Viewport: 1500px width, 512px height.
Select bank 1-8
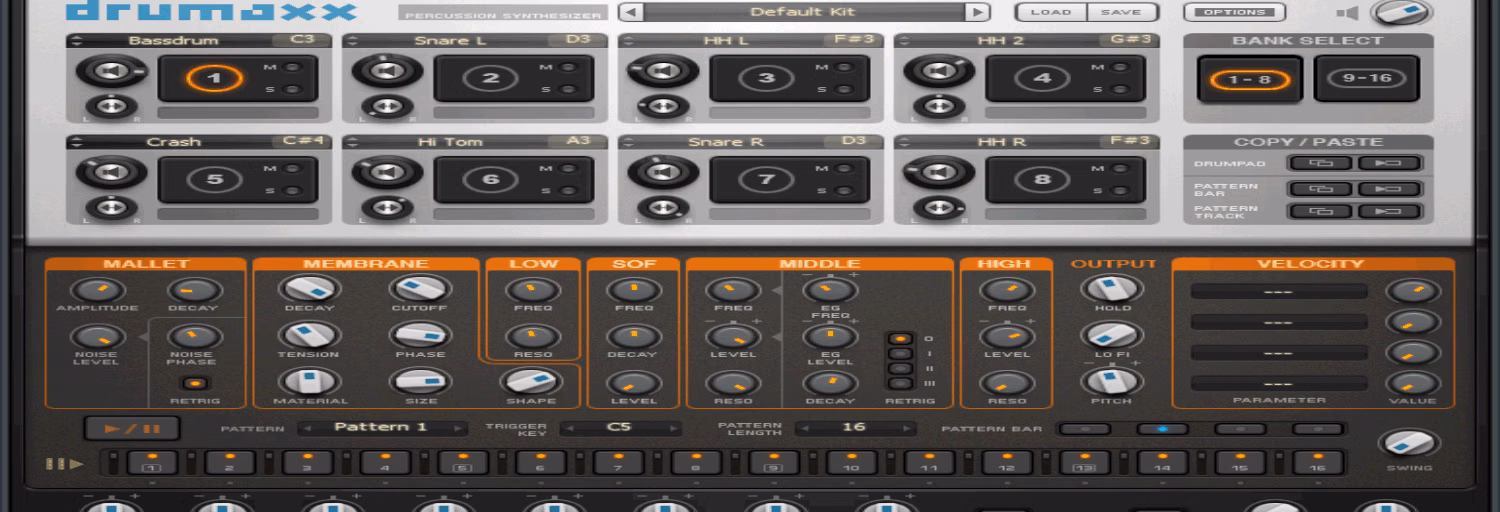tap(1250, 79)
